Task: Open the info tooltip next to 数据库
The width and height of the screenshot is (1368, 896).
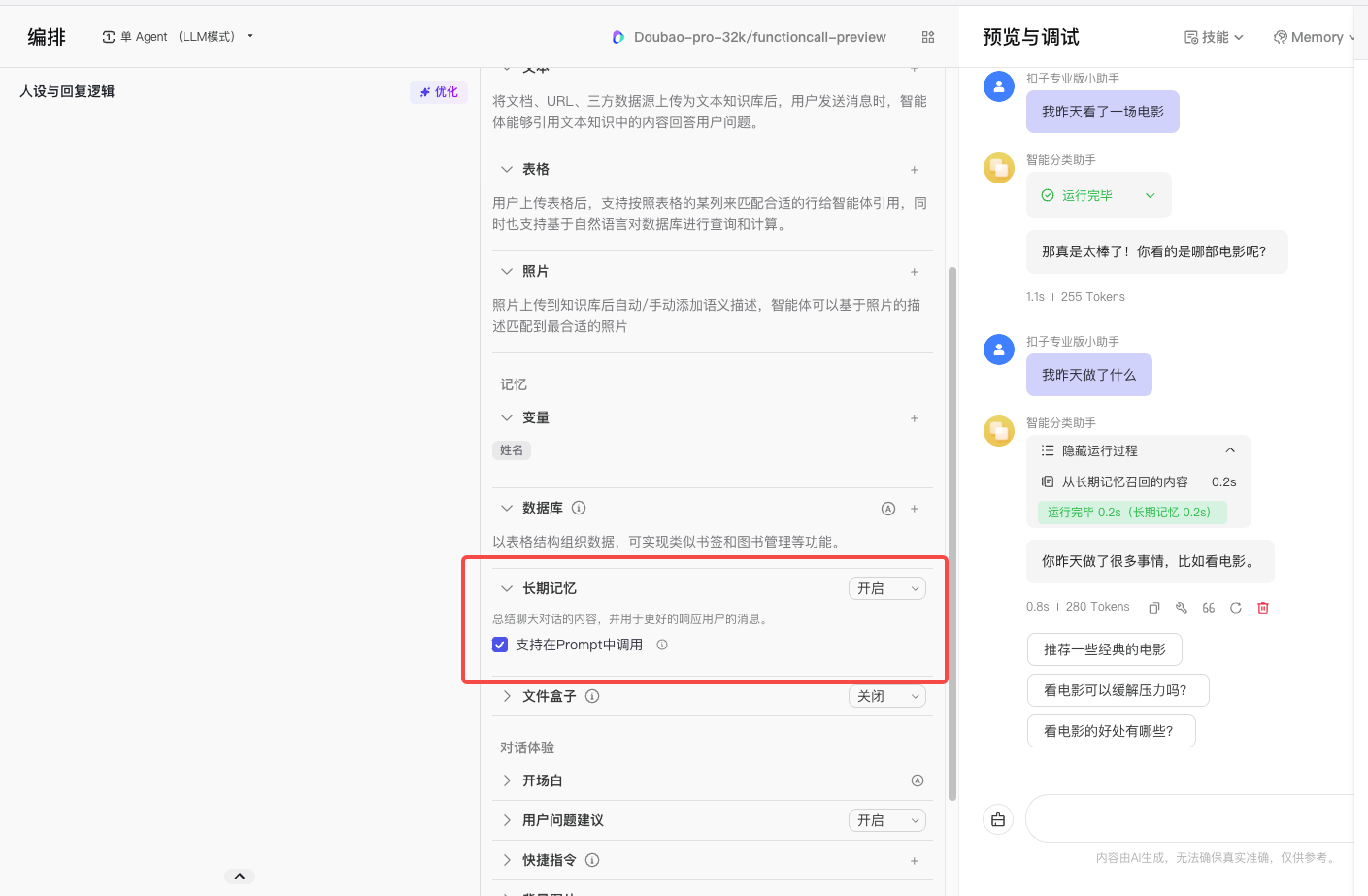Action: click(579, 508)
